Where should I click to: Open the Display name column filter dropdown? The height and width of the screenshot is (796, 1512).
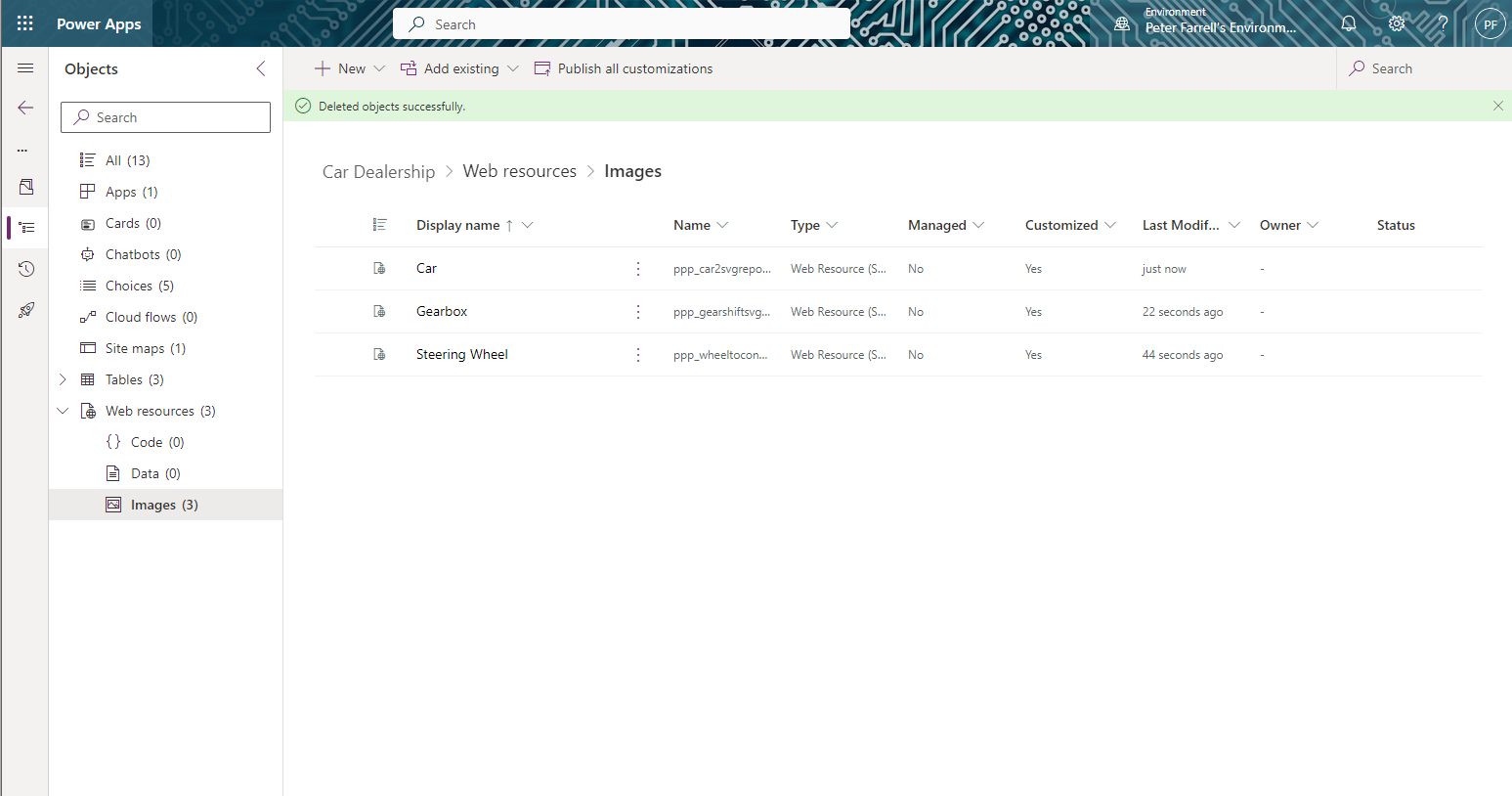[x=528, y=225]
